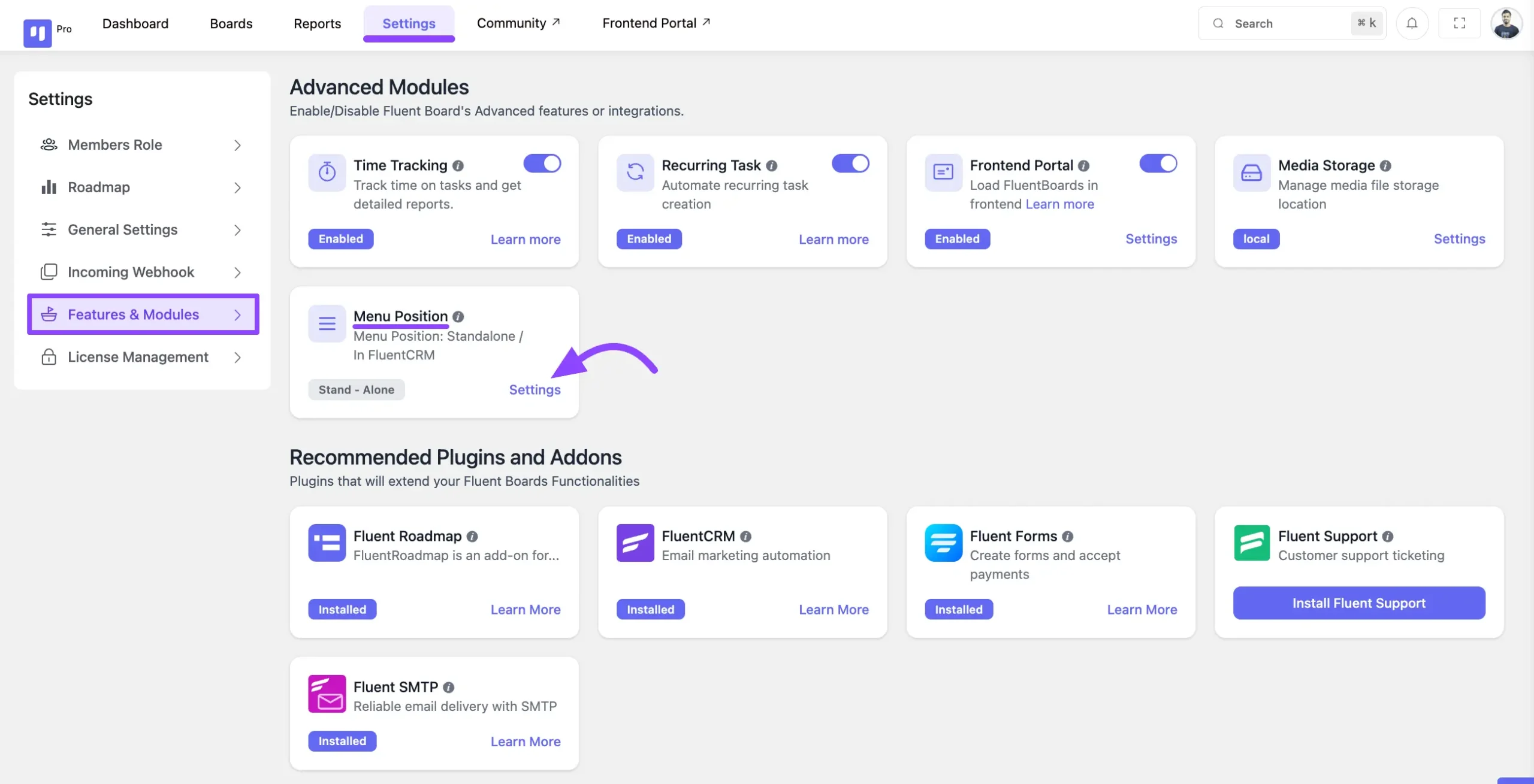This screenshot has width=1534, height=784.
Task: Open the user profile avatar
Action: pos(1506,23)
